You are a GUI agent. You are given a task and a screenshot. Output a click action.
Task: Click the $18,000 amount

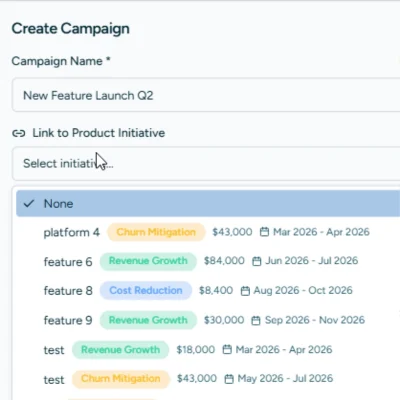point(196,349)
